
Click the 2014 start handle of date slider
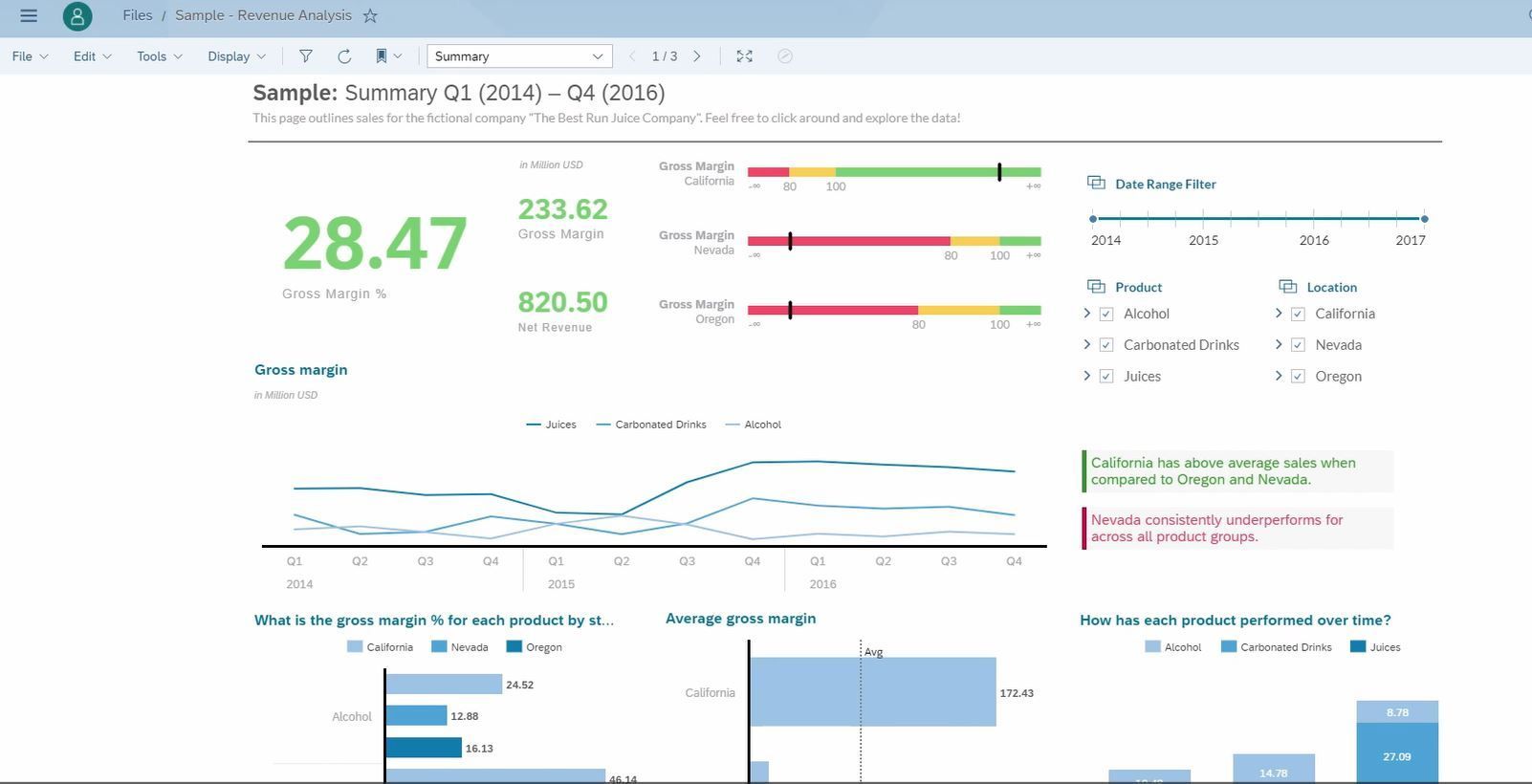pyautogui.click(x=1093, y=219)
